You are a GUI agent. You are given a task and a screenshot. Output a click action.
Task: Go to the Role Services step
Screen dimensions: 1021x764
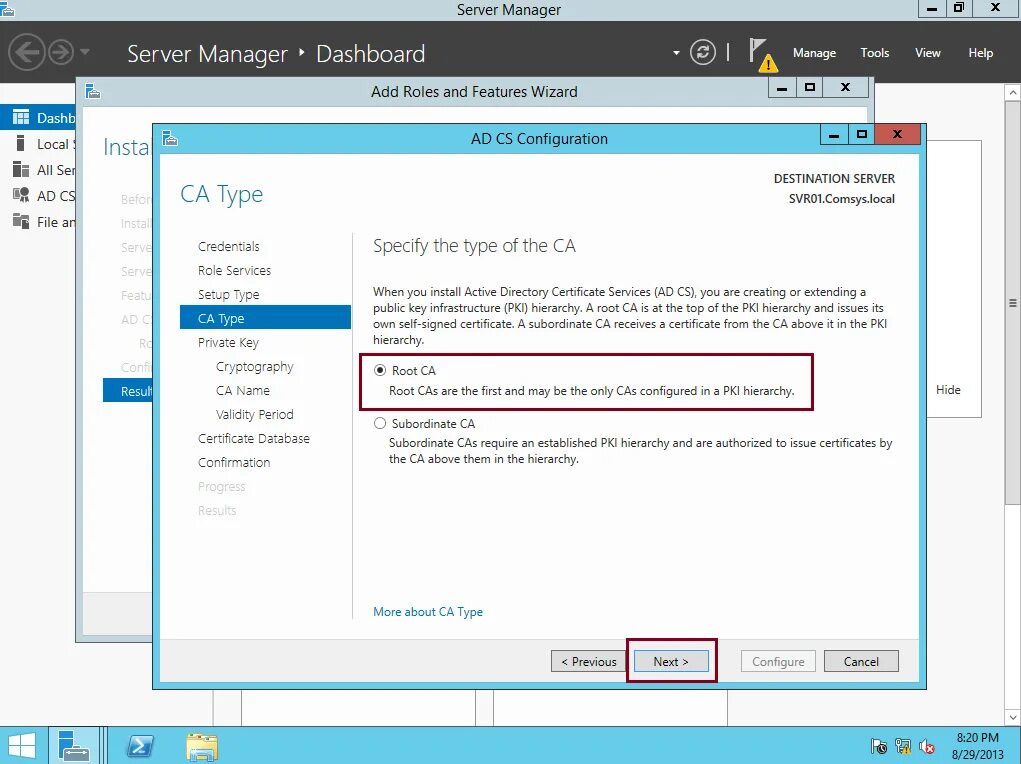click(234, 270)
